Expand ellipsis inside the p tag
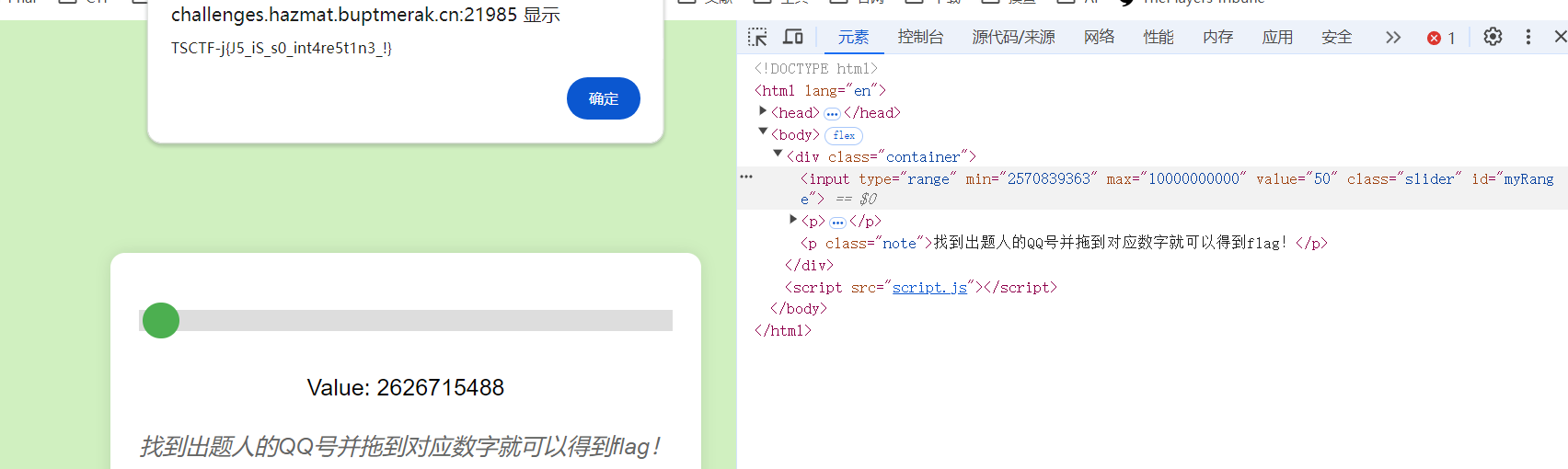Screen dimensions: 1568x469 pos(837,223)
